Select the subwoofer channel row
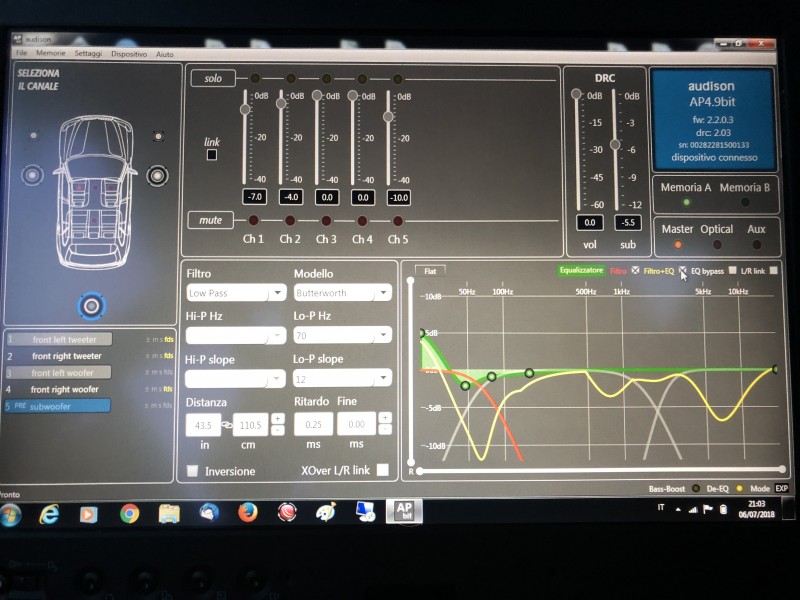 click(57, 406)
